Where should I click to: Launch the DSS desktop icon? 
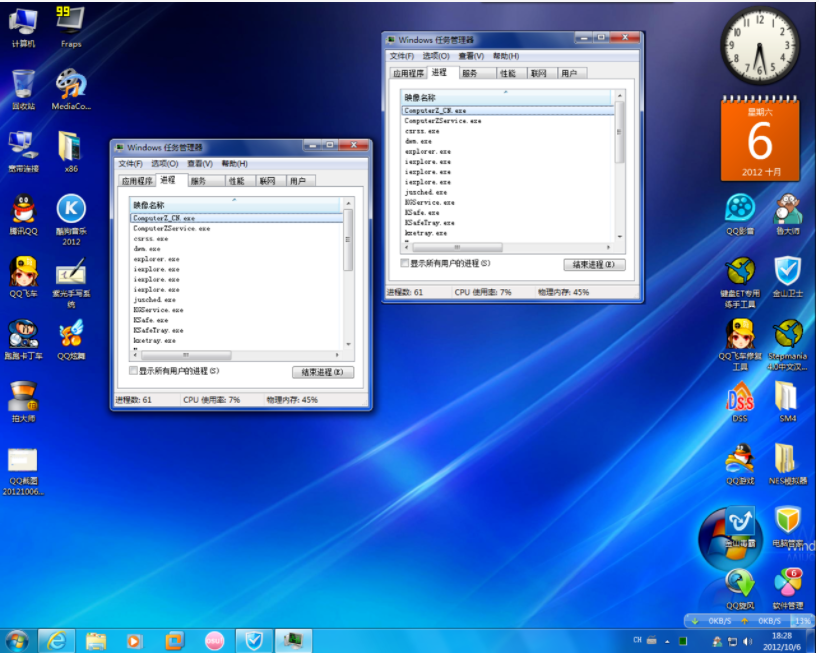(x=740, y=401)
